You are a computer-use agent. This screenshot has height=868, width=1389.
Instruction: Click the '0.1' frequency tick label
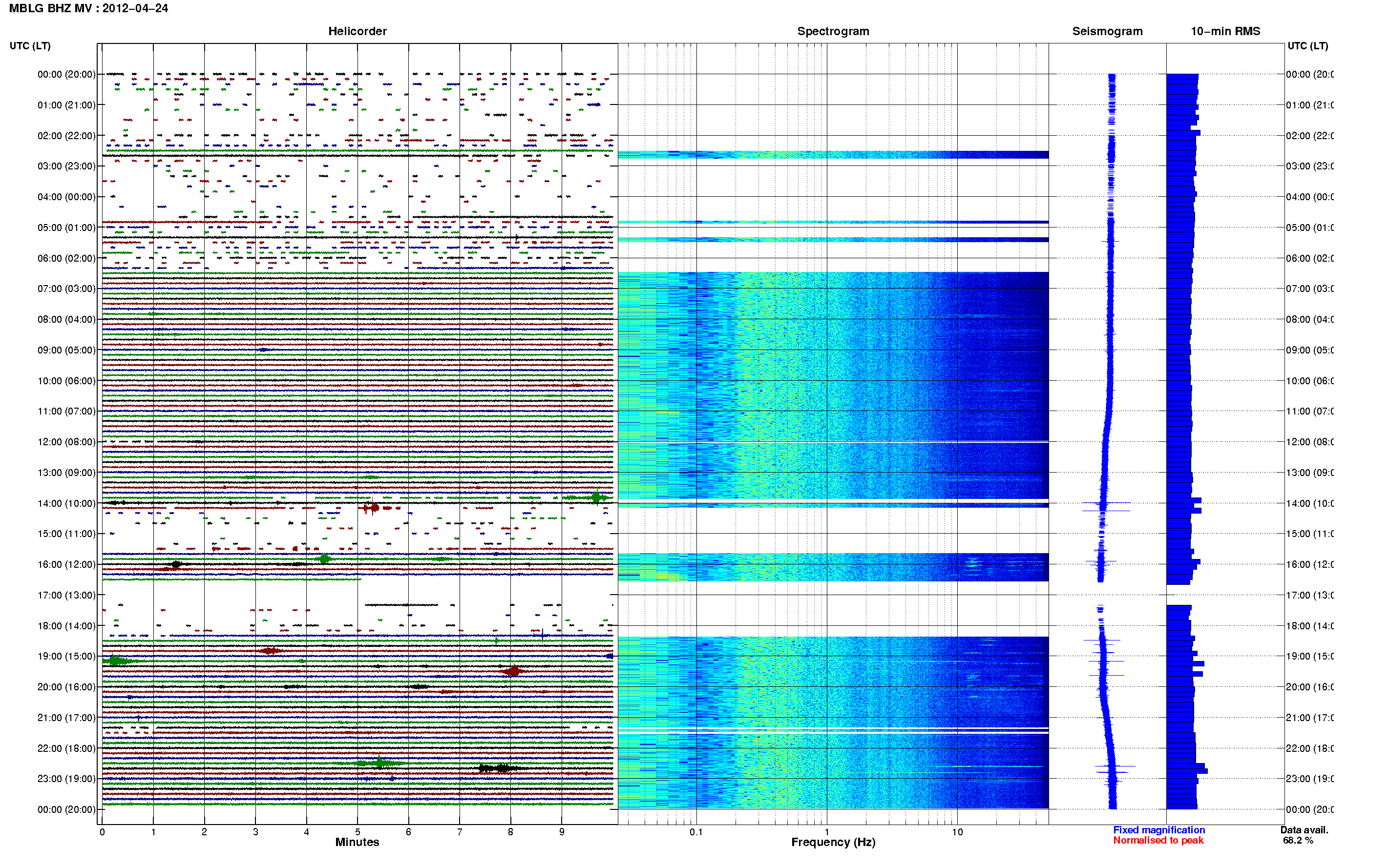click(696, 832)
